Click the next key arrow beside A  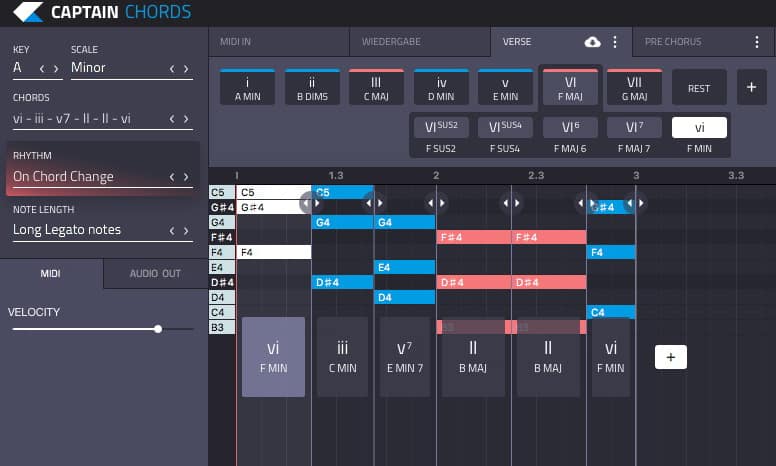coord(56,68)
